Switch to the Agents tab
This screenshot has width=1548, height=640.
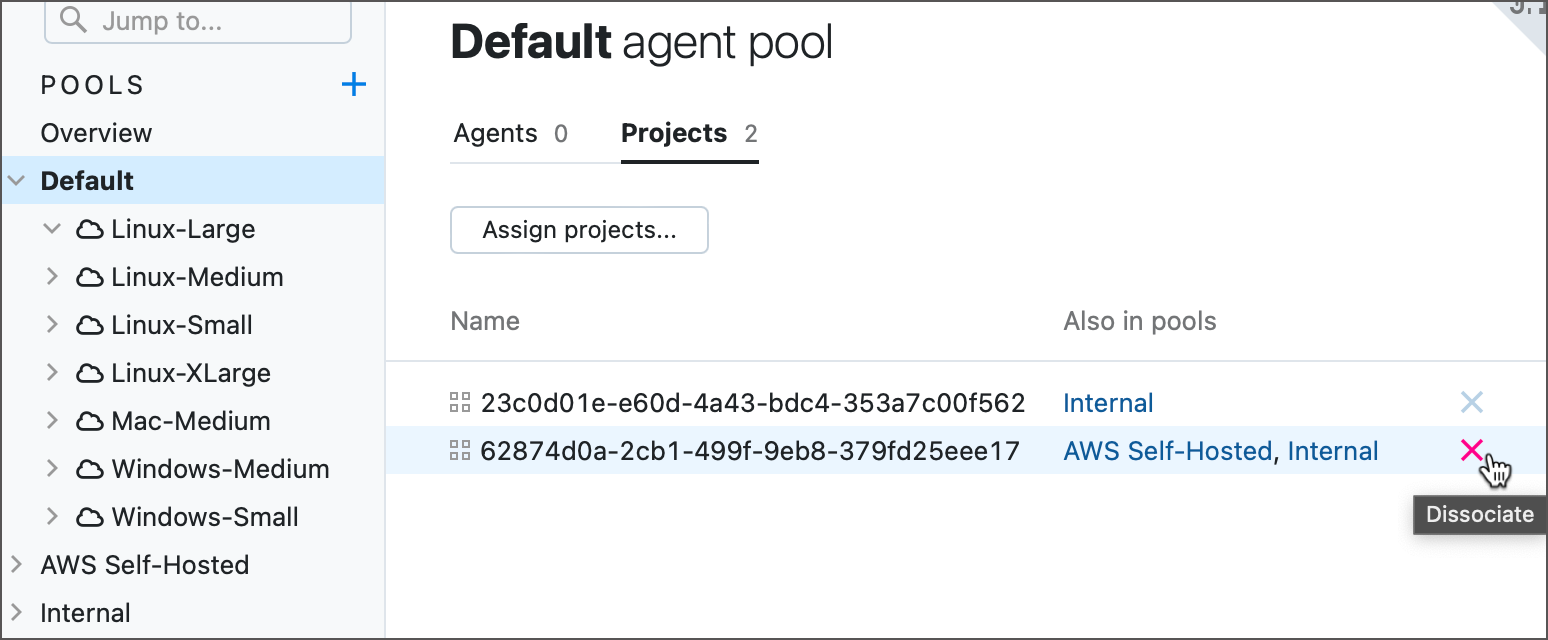(494, 132)
